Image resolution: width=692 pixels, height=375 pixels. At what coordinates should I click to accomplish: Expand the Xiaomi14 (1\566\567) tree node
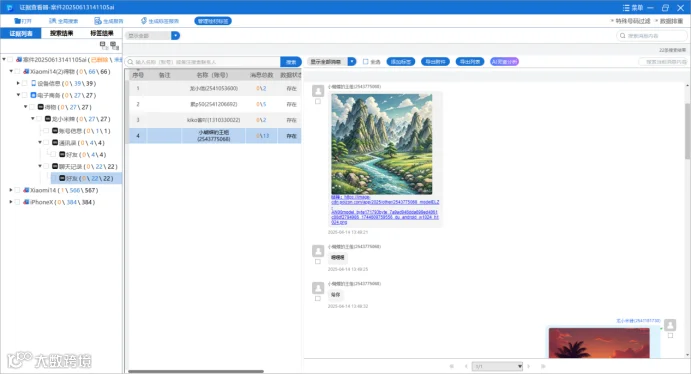[x=11, y=190]
